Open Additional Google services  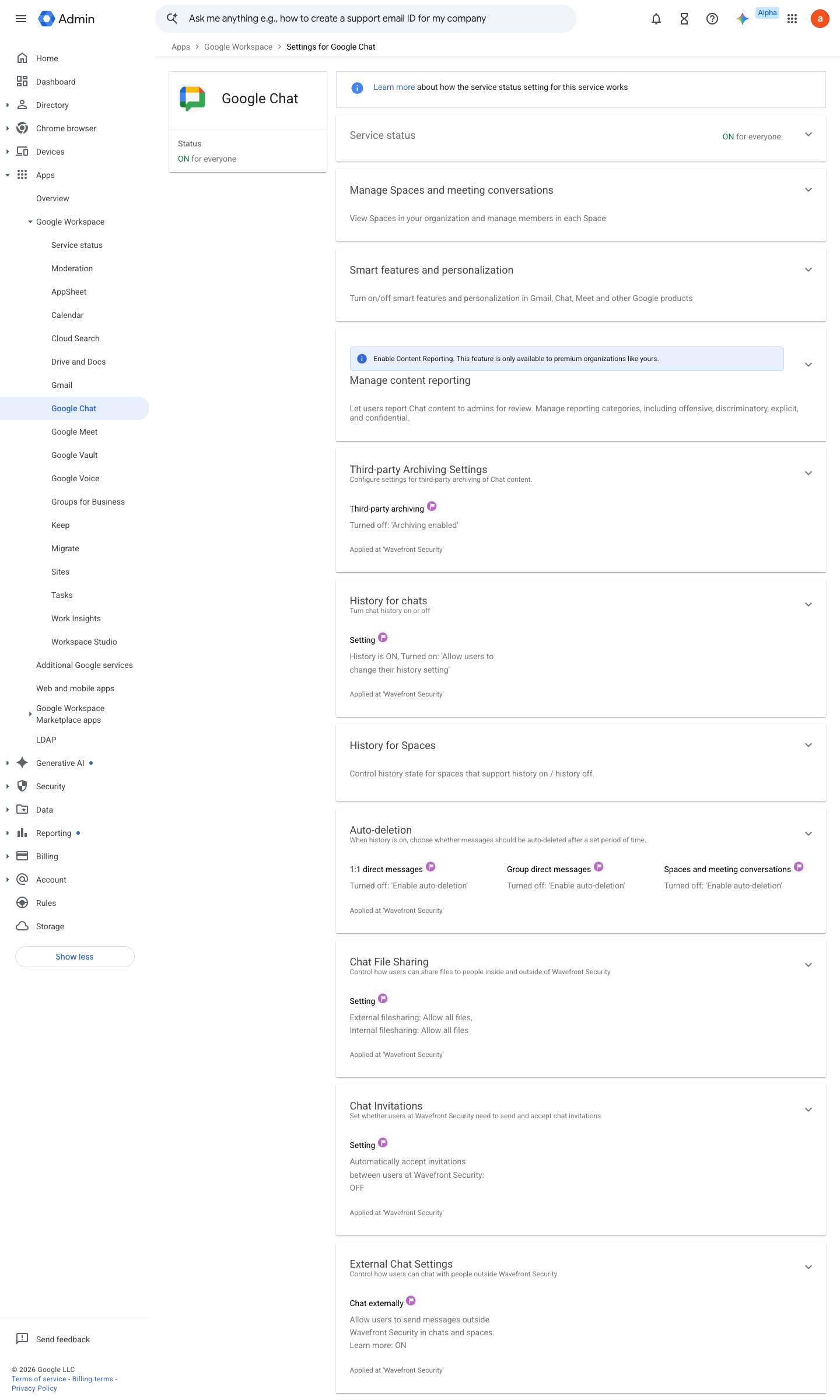point(85,665)
